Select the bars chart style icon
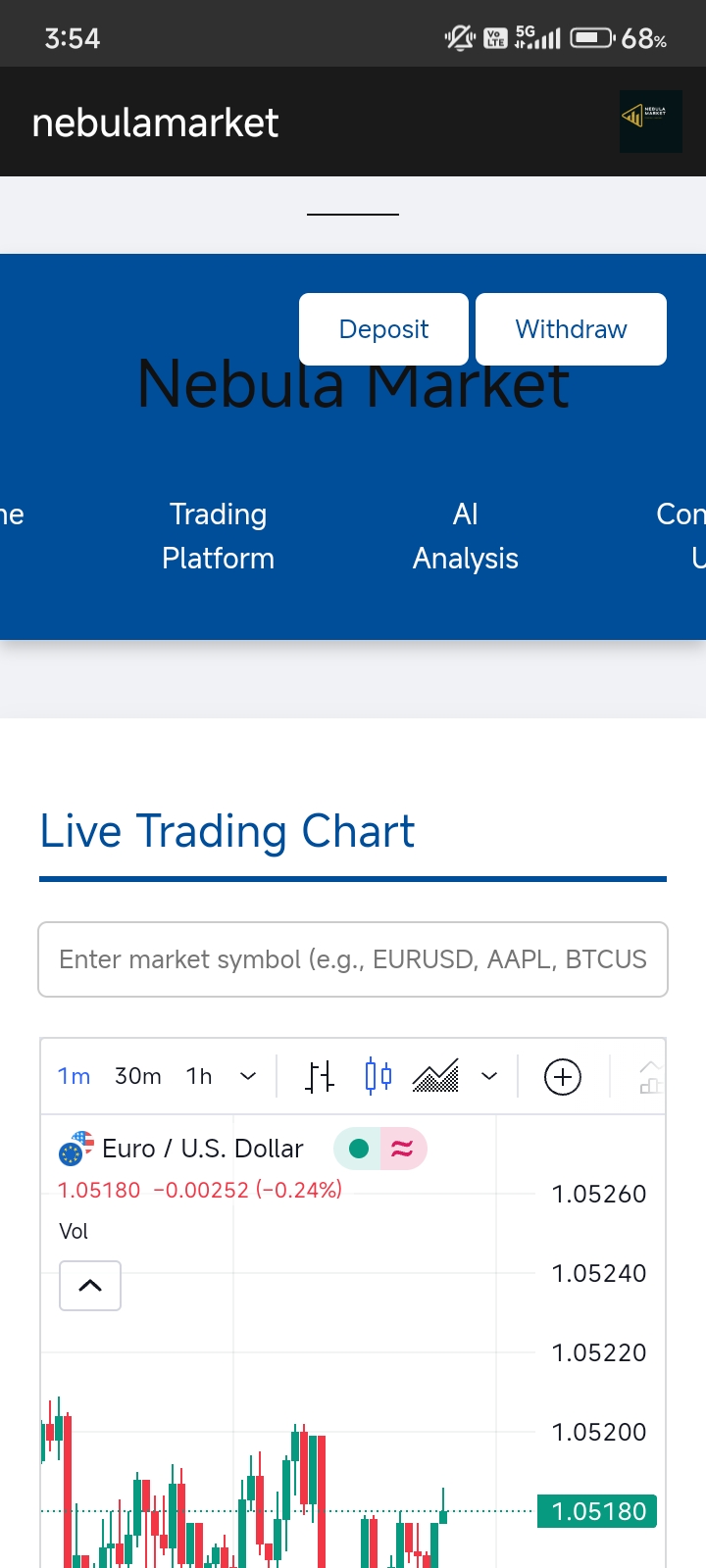This screenshot has height=1568, width=706. (319, 1077)
